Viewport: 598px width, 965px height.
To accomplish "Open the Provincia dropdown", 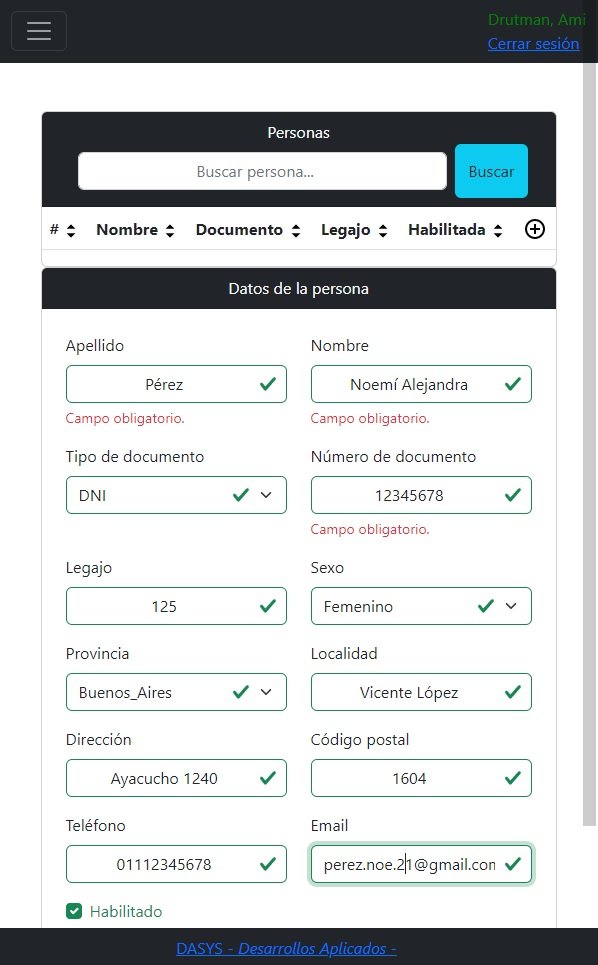I will [x=176, y=692].
